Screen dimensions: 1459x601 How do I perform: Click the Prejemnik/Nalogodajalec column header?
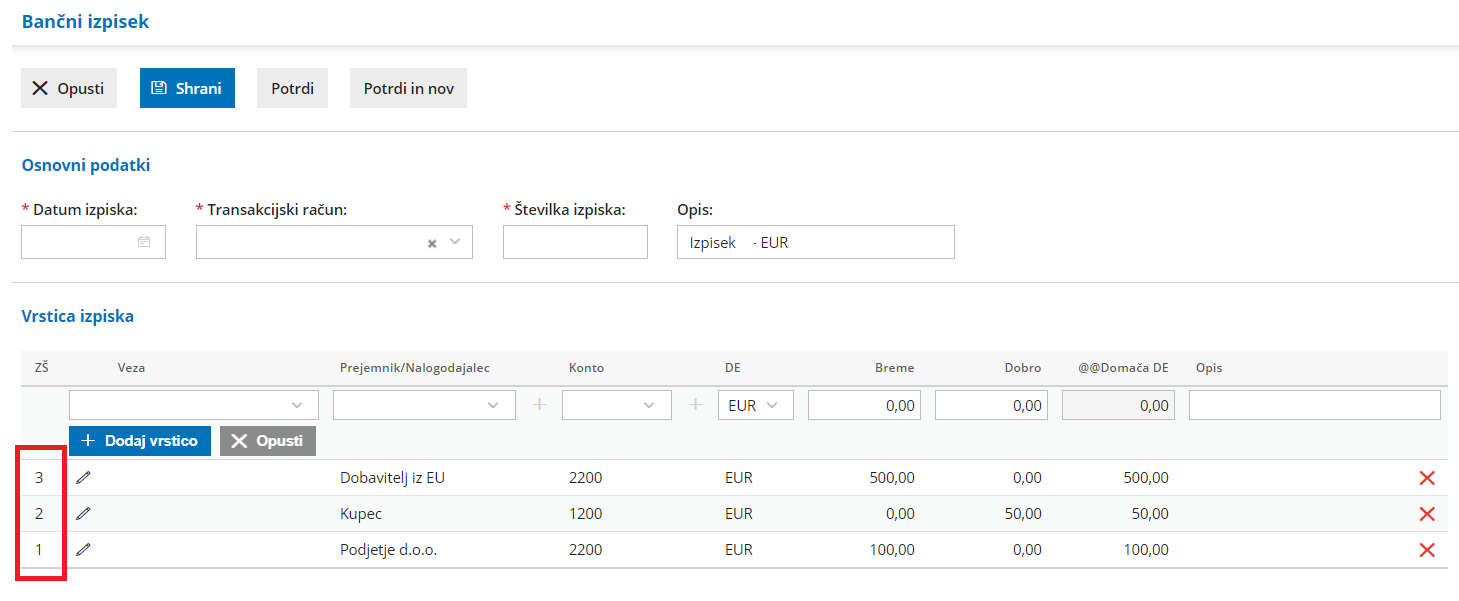pos(415,368)
